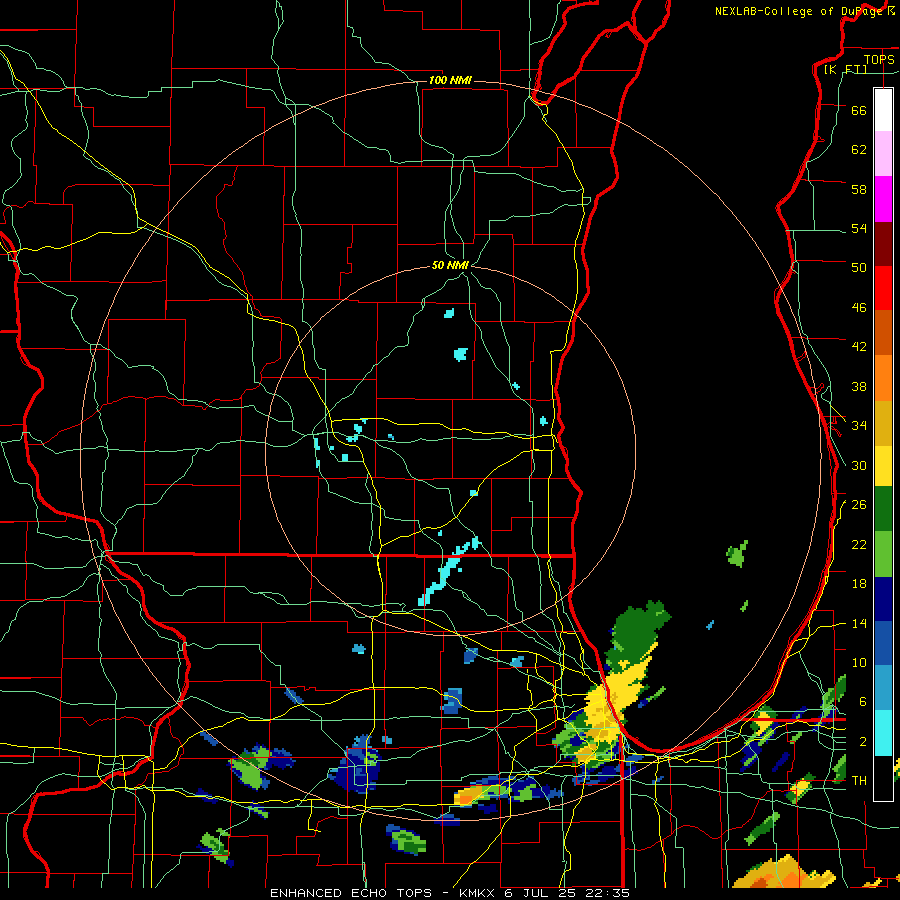Click the green echo over Lake Michigan

737,554
